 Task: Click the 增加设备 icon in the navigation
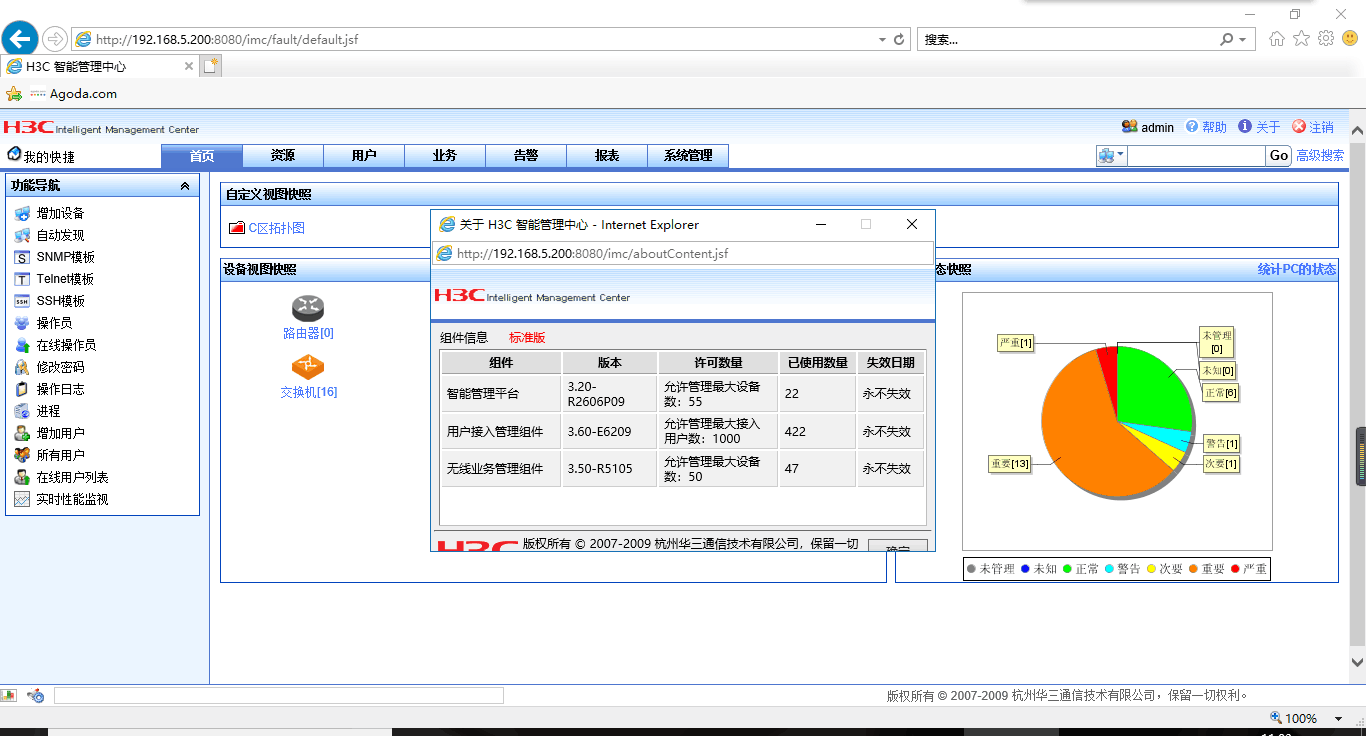[22, 213]
